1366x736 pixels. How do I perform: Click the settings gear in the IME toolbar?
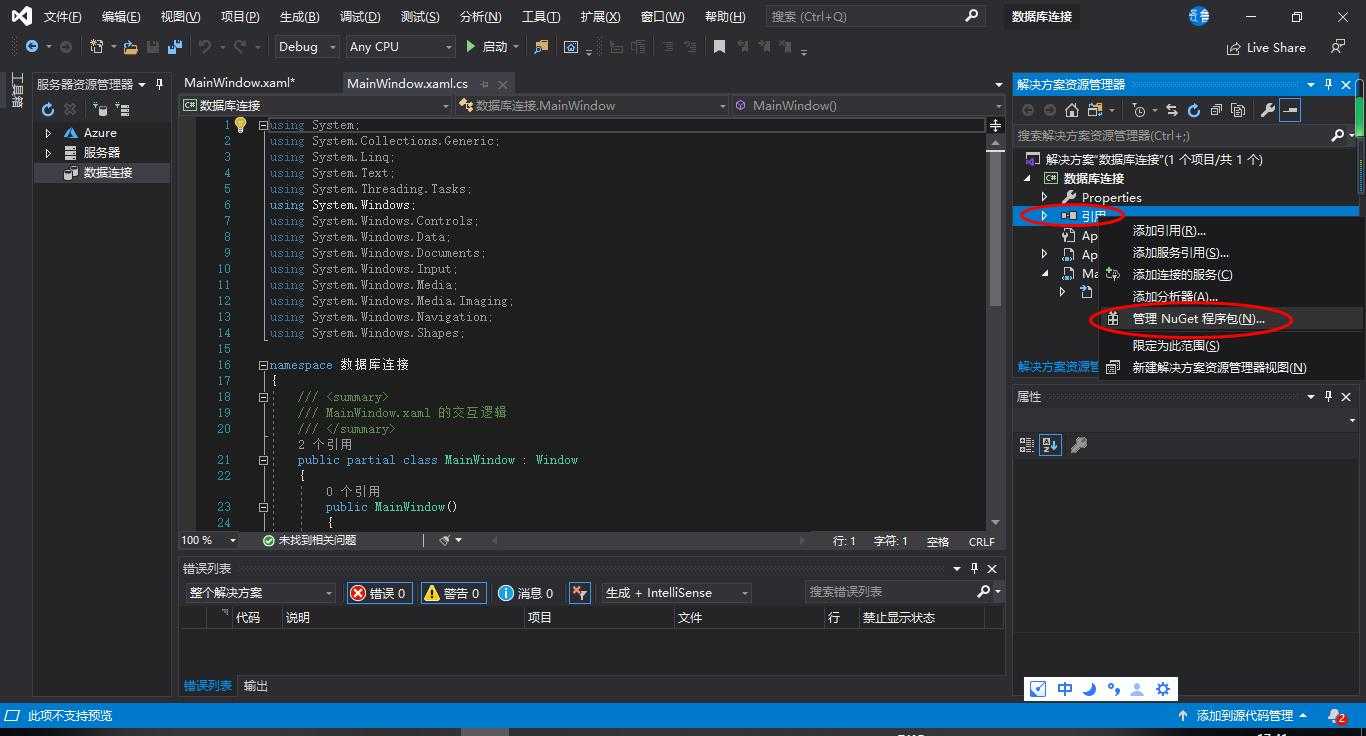tap(1162, 689)
